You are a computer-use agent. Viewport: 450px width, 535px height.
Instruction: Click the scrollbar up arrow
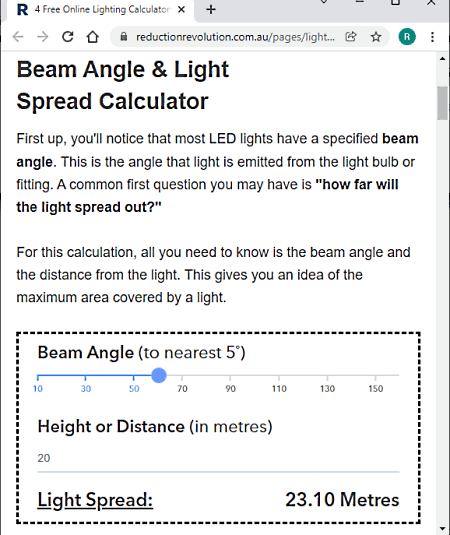tap(443, 59)
